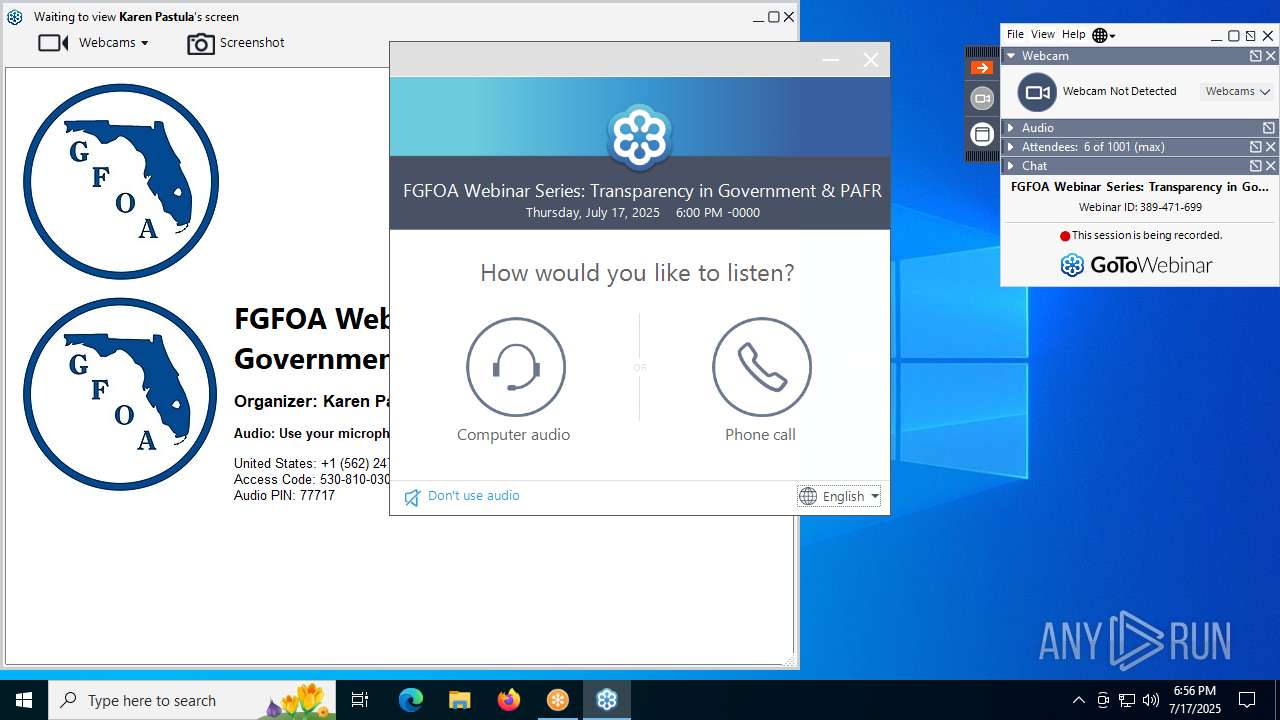Open File menu in control panel
The width and height of the screenshot is (1280, 720).
coord(1015,35)
